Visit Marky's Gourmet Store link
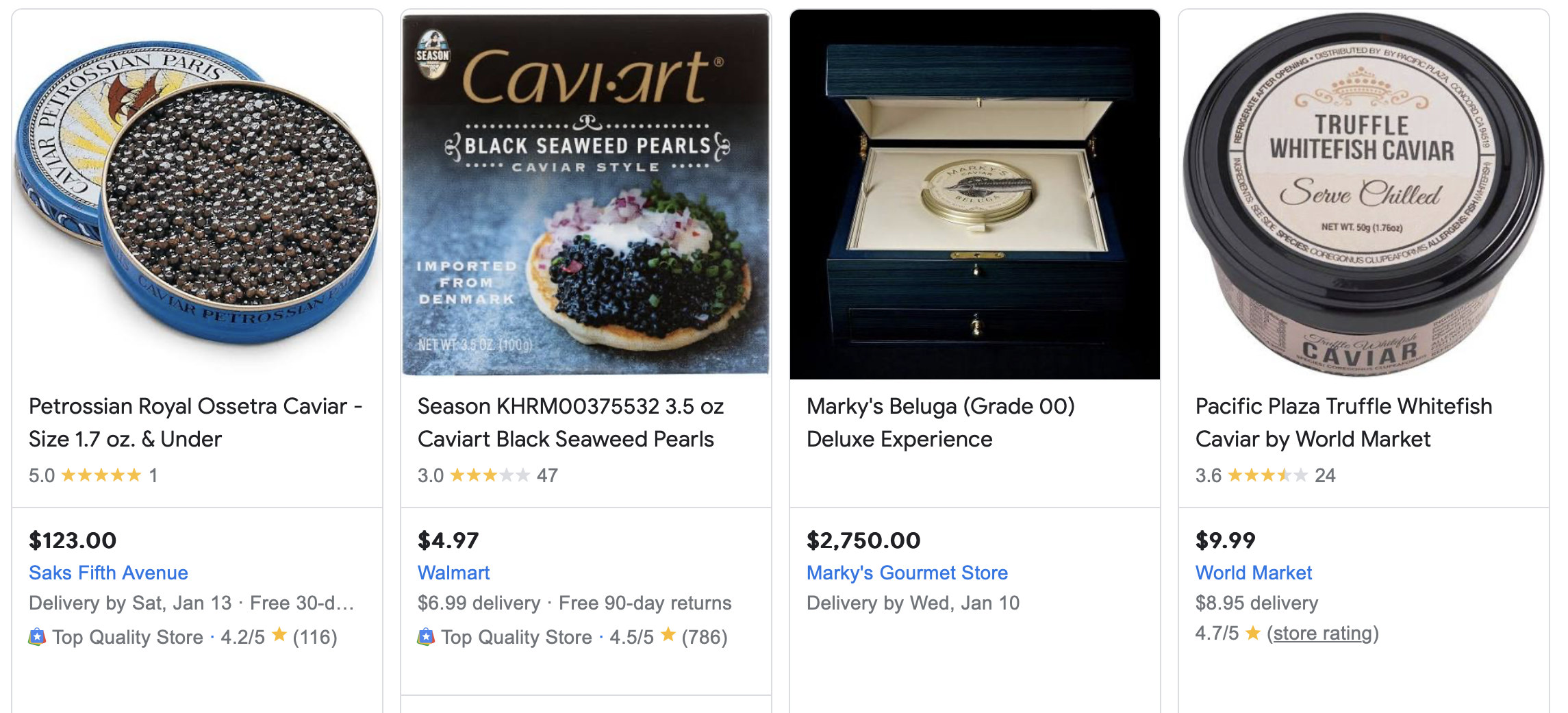Screen dimensions: 1568x713 (907, 573)
